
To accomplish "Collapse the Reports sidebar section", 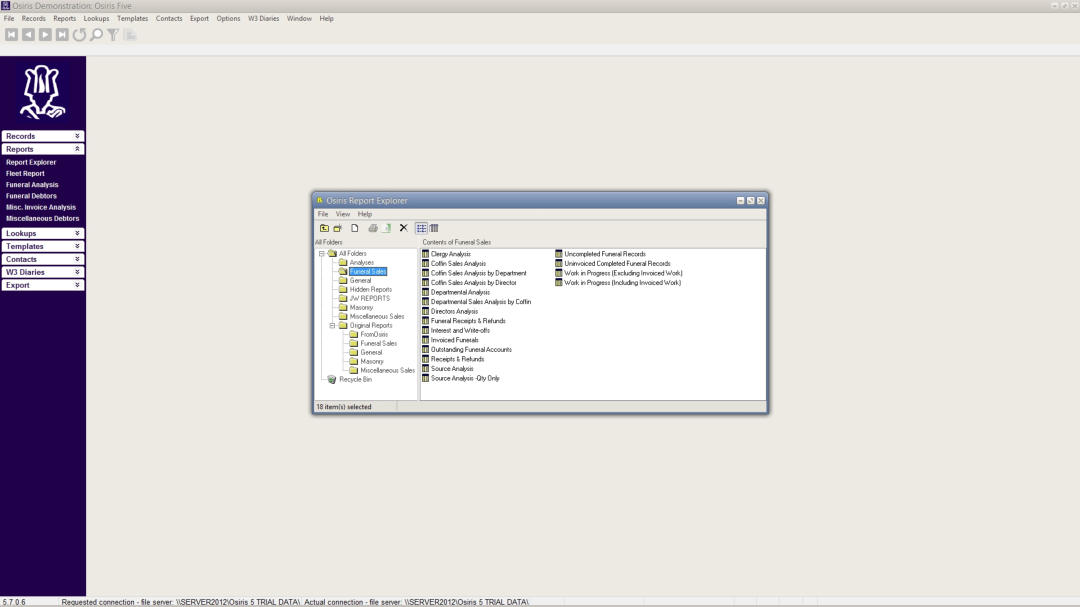I will point(77,149).
